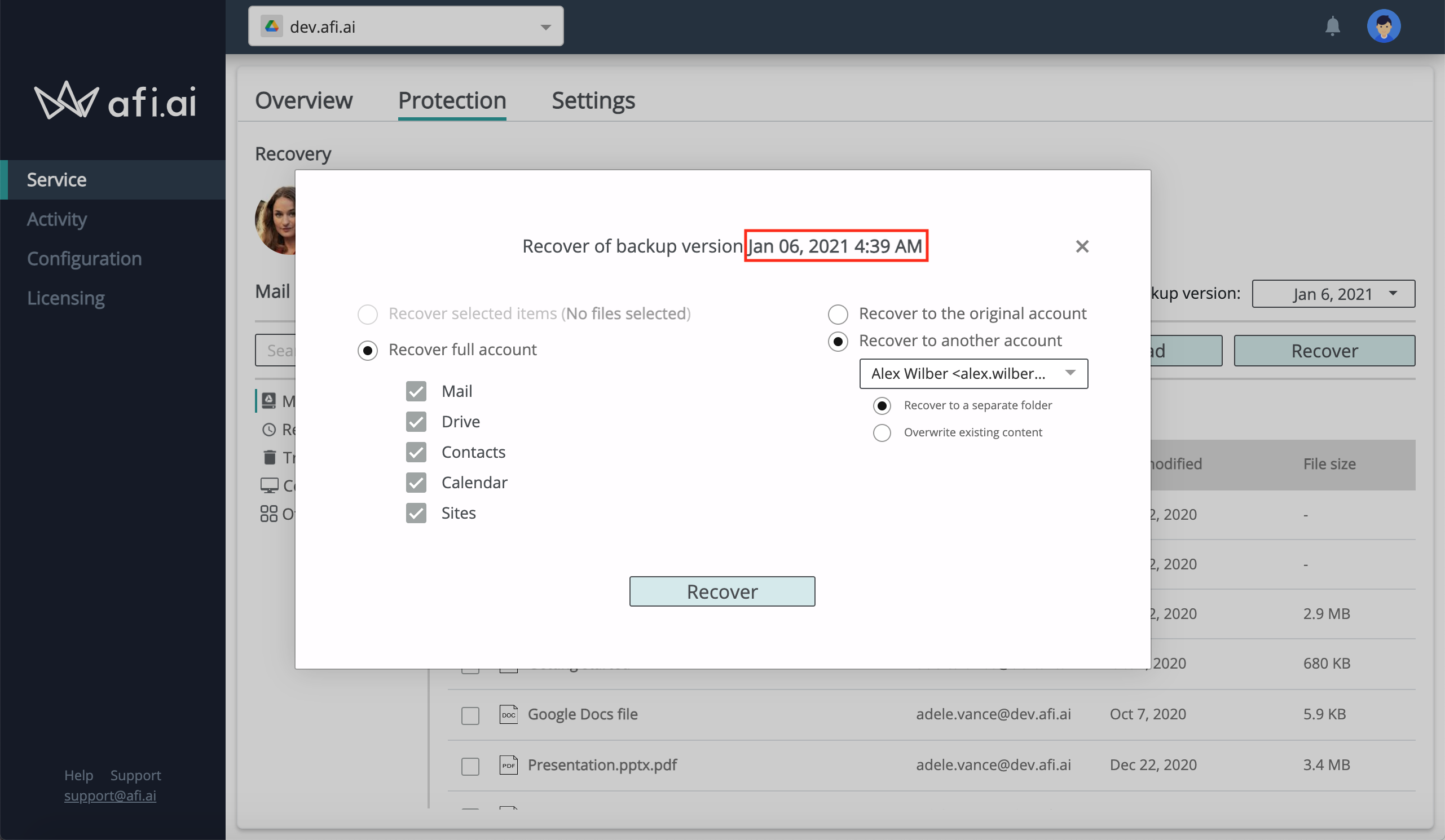The height and width of the screenshot is (840, 1445).
Task: Click the Recover button to restore
Action: click(x=721, y=590)
